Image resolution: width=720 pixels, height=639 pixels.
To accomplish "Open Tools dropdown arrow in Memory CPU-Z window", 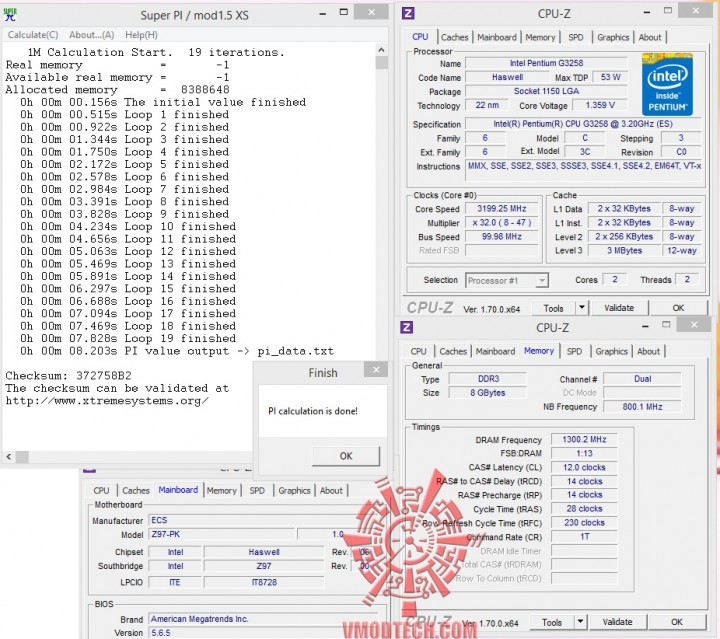I will 580,622.
